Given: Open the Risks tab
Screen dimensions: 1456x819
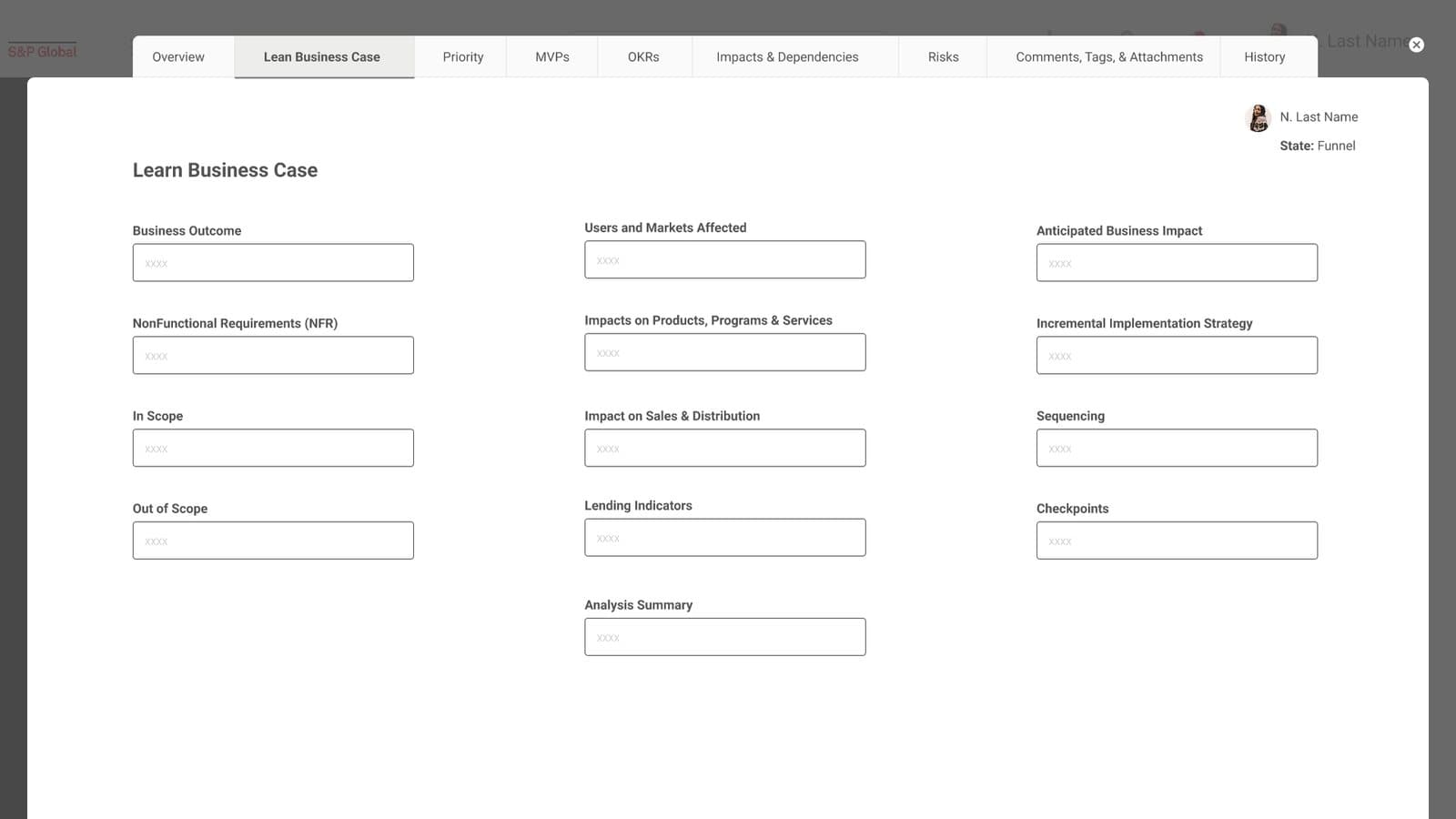Looking at the screenshot, I should pos(944,56).
